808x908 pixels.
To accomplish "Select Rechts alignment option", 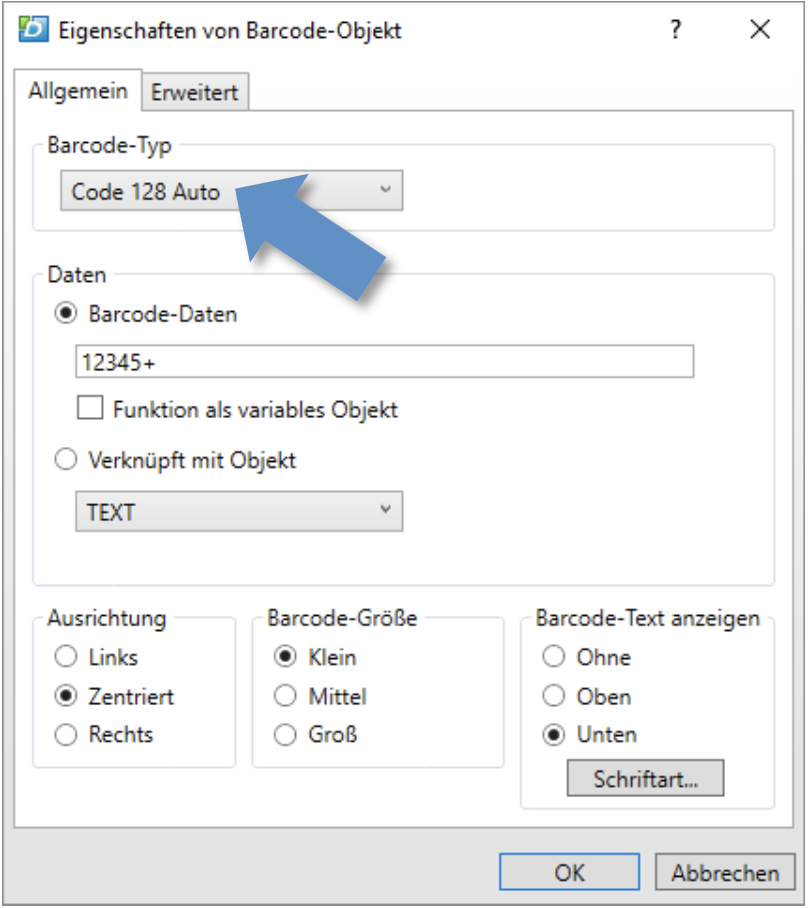I will point(66,735).
